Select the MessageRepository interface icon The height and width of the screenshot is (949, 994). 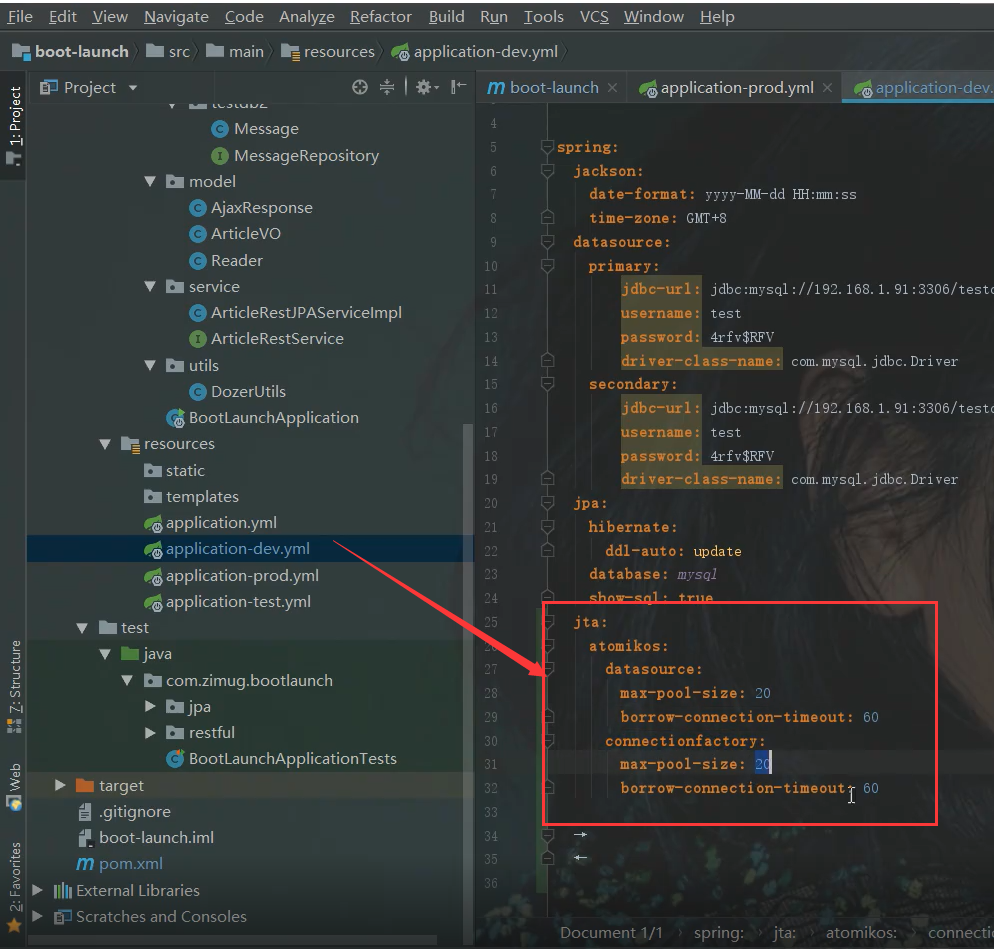(x=220, y=155)
